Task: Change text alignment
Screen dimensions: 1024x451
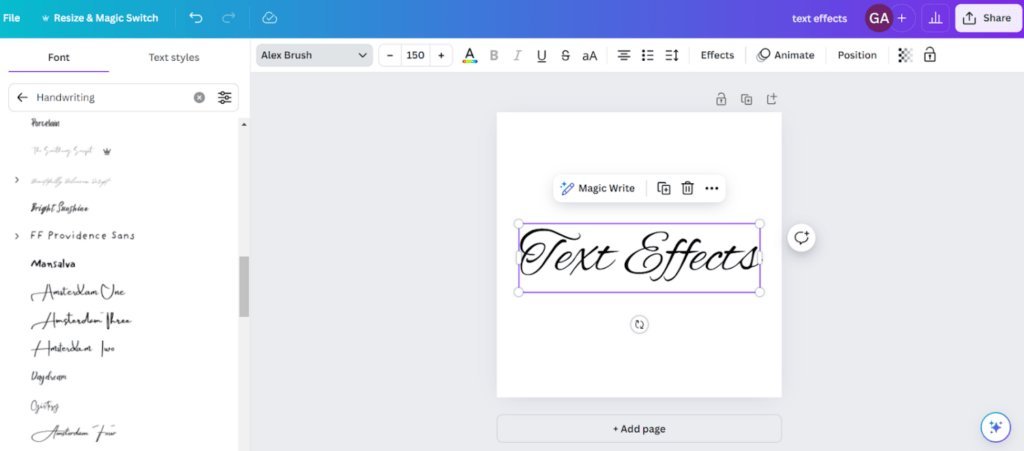Action: pyautogui.click(x=624, y=55)
